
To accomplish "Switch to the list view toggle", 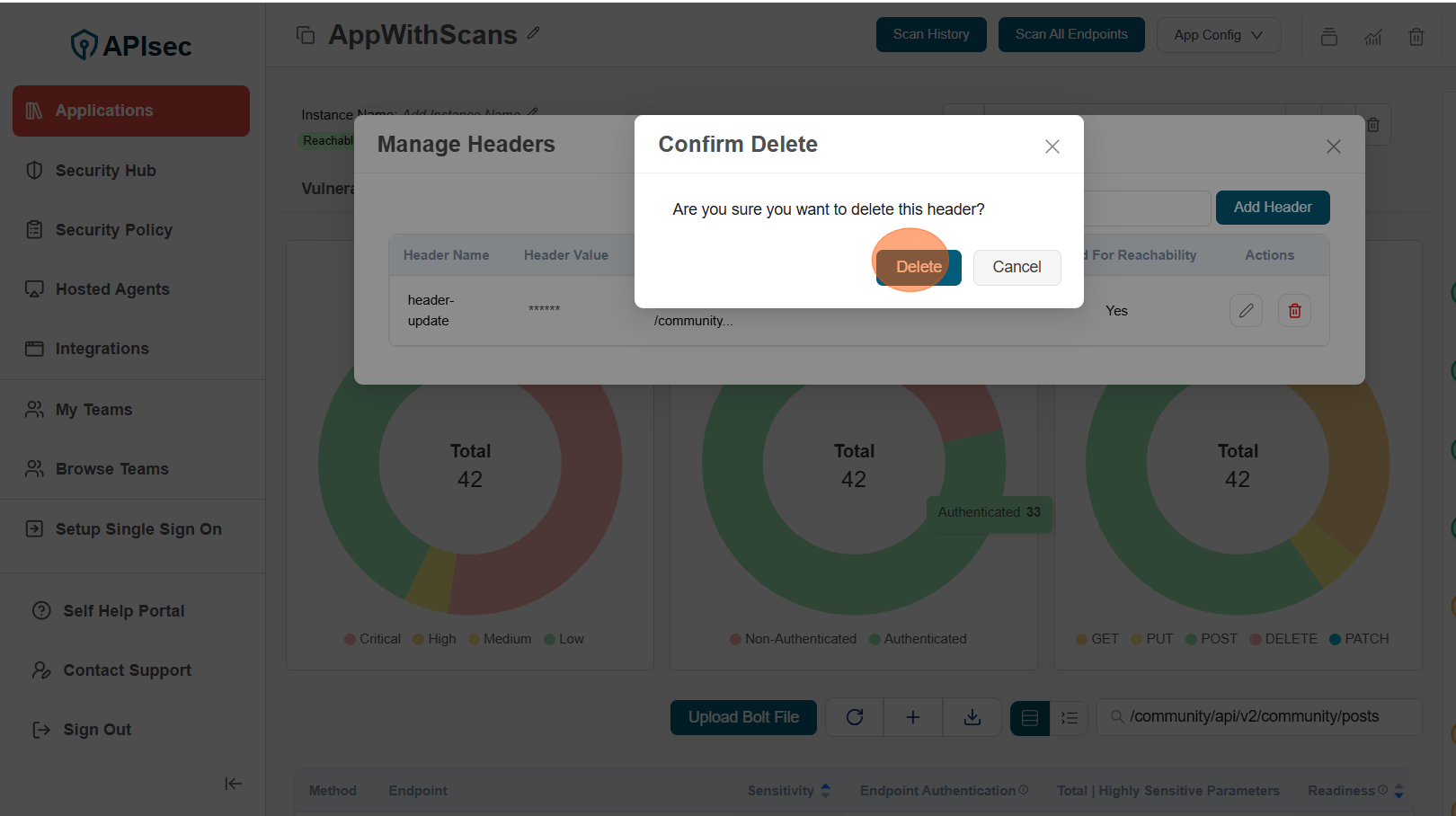I will (x=1069, y=718).
